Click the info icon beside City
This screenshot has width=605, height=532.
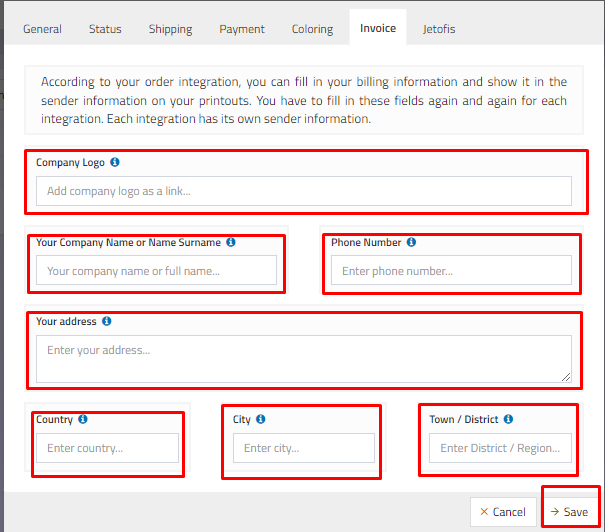click(x=261, y=420)
